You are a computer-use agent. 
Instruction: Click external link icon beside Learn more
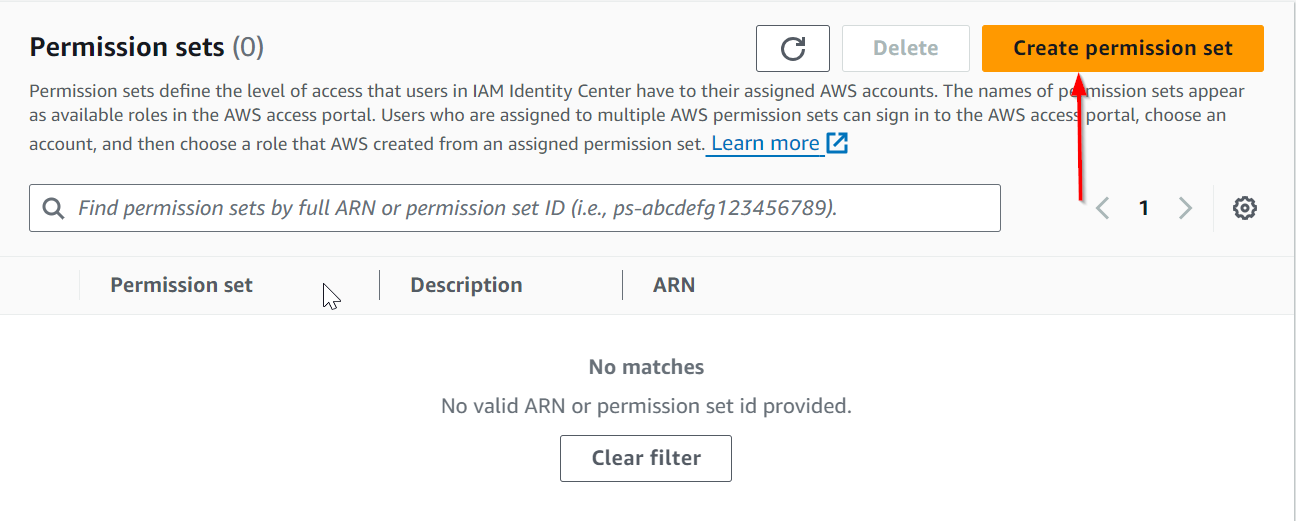837,143
